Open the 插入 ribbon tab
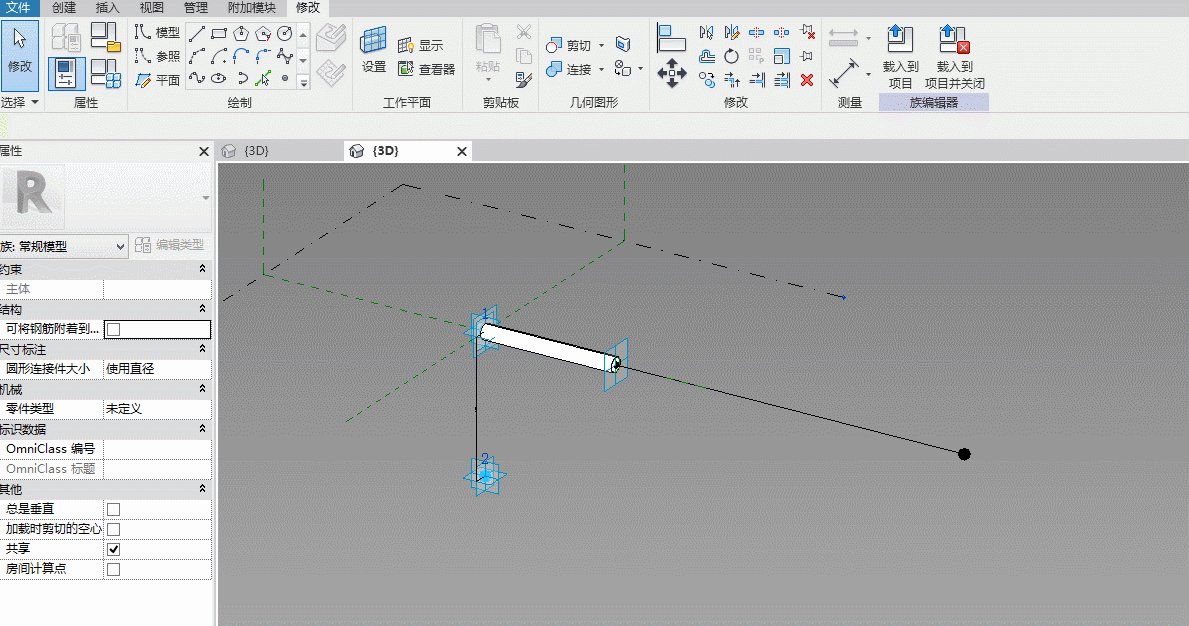This screenshot has width=1189, height=626. pyautogui.click(x=108, y=8)
